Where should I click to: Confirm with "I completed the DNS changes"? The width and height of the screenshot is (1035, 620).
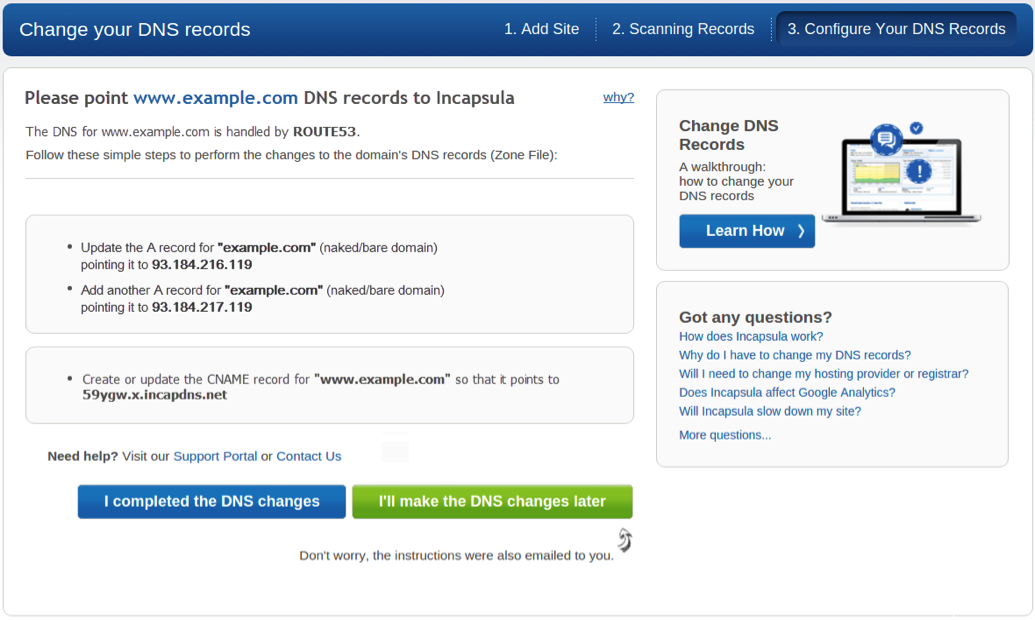pyautogui.click(x=212, y=502)
